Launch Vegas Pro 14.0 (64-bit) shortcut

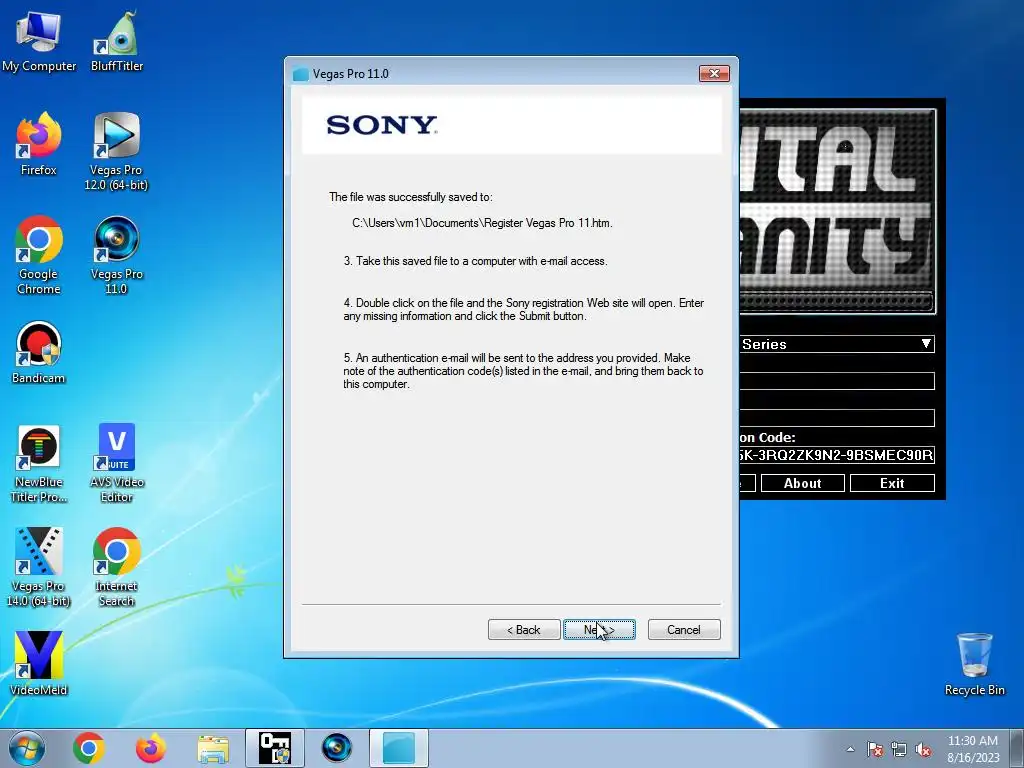coord(39,567)
